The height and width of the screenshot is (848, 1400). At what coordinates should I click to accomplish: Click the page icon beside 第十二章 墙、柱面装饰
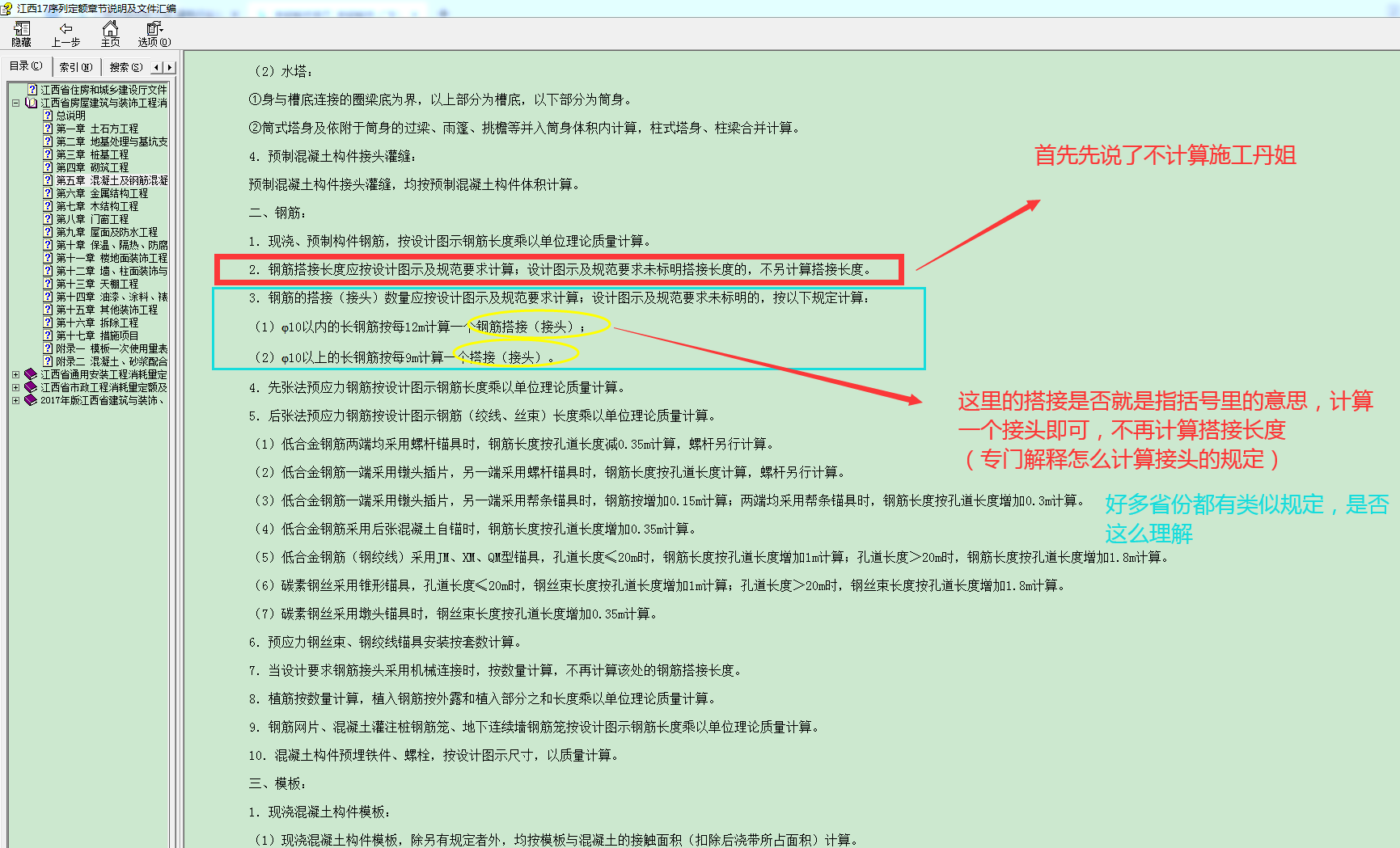[48, 271]
